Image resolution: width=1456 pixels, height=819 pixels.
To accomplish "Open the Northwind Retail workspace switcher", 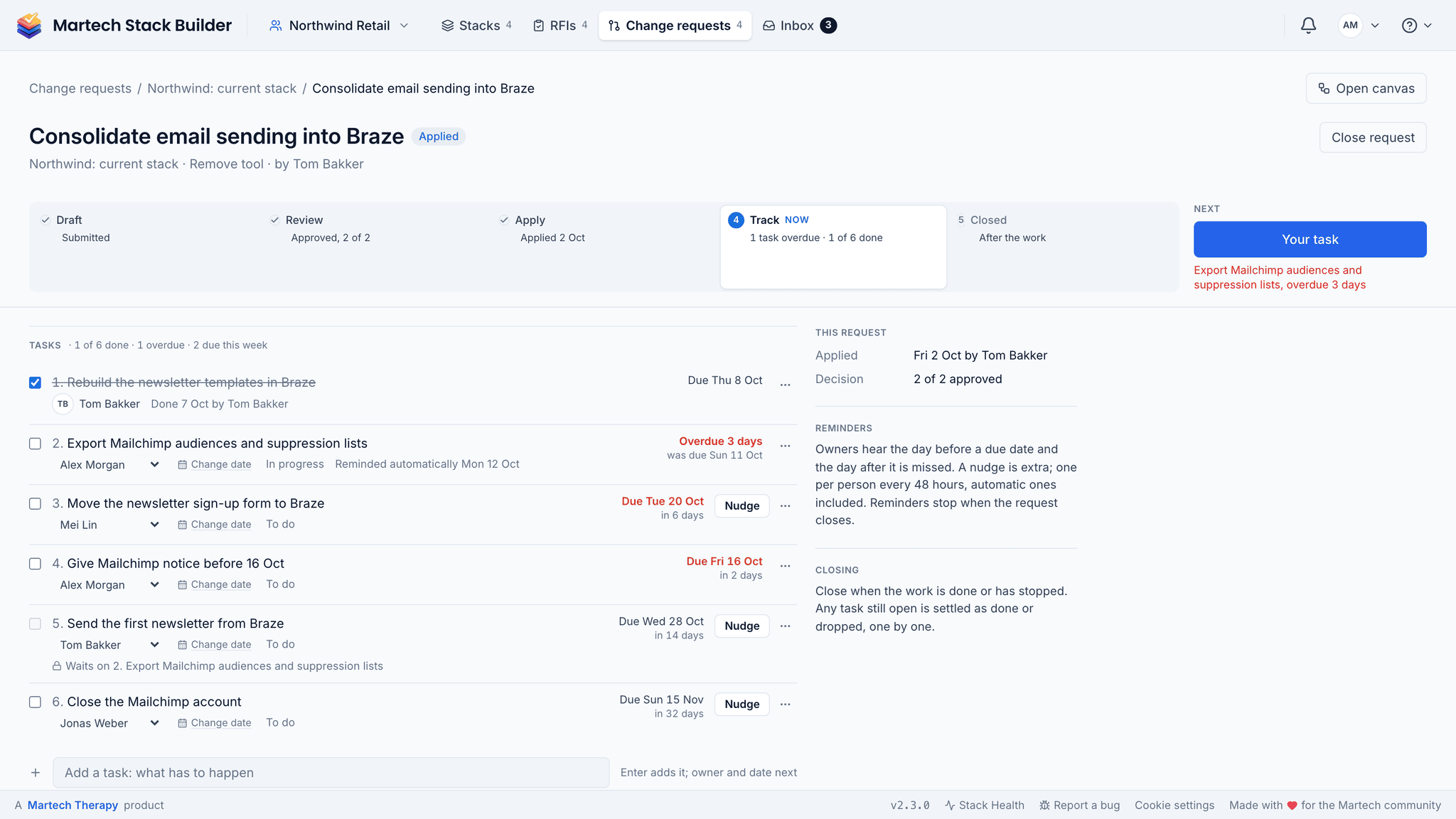I will 338,26.
